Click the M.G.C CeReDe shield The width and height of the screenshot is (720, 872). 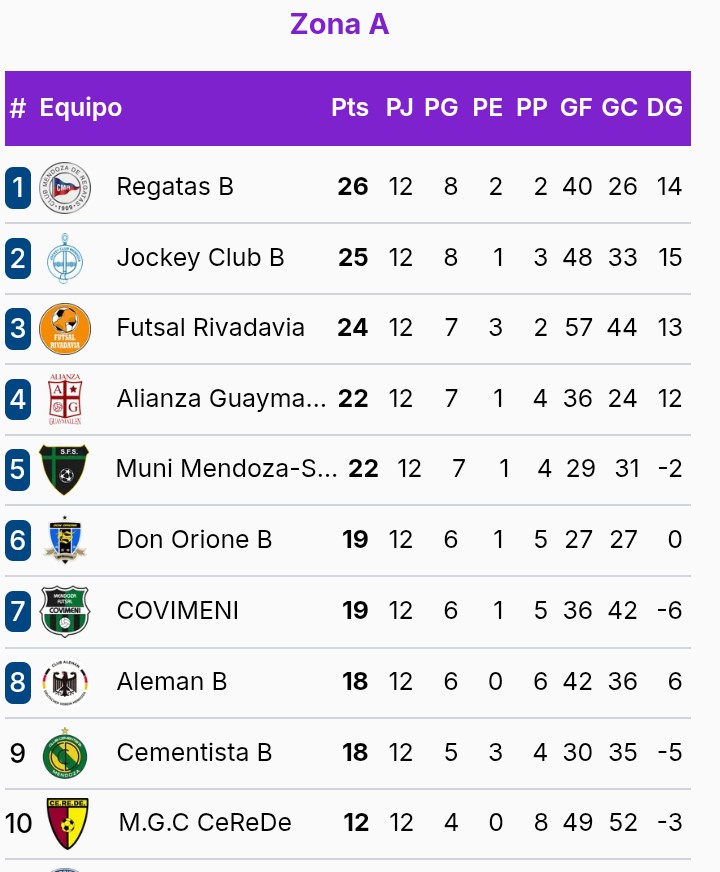pyautogui.click(x=65, y=823)
